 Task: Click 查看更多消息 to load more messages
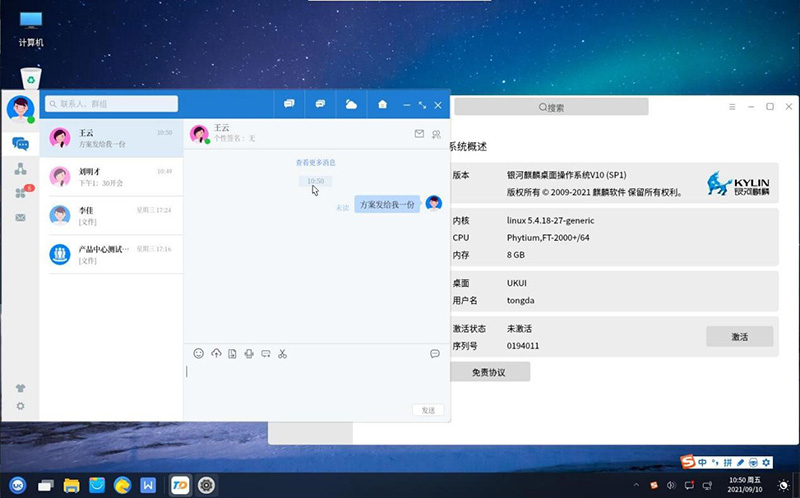point(315,162)
